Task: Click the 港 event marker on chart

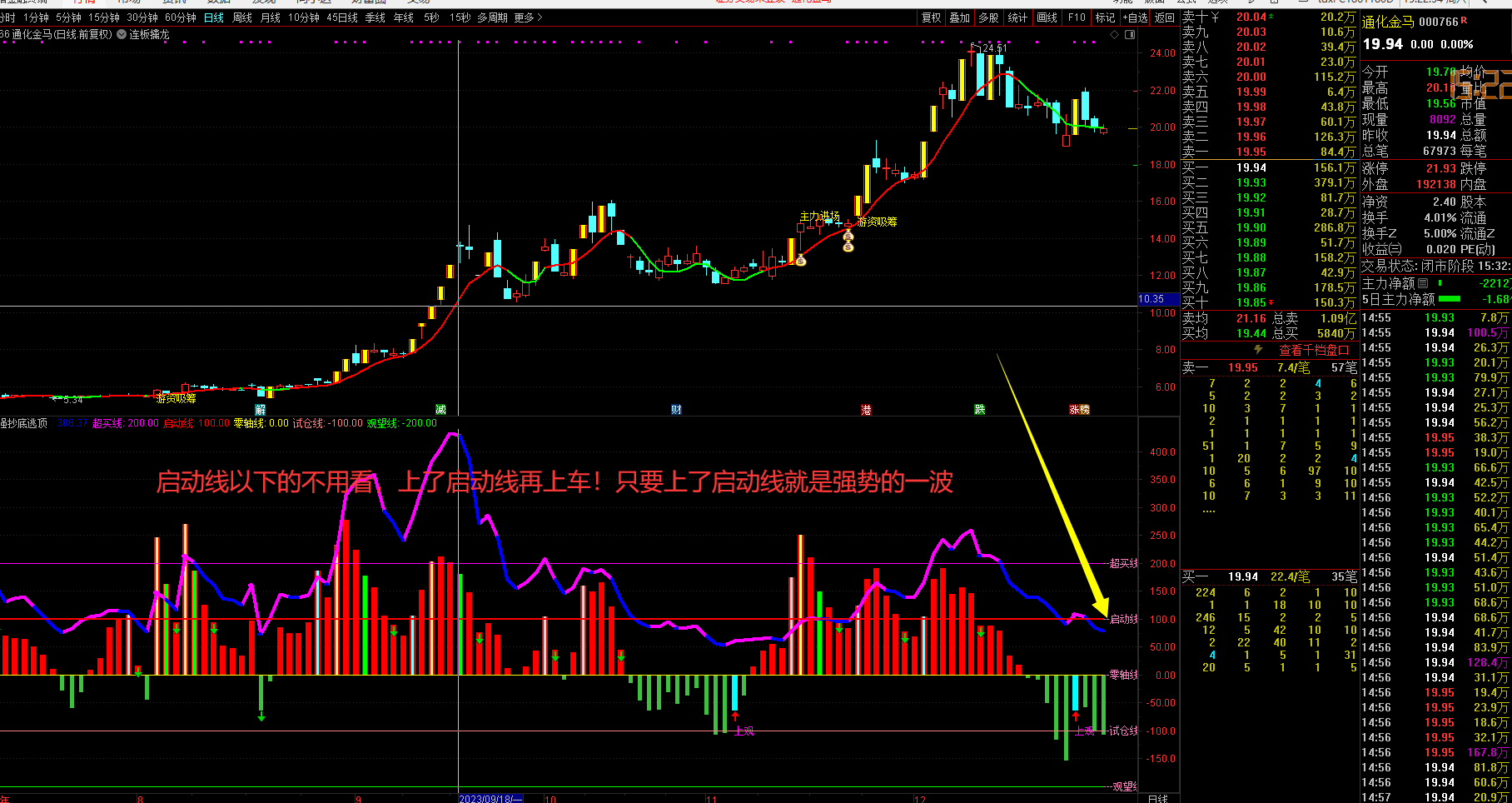Action: 866,410
